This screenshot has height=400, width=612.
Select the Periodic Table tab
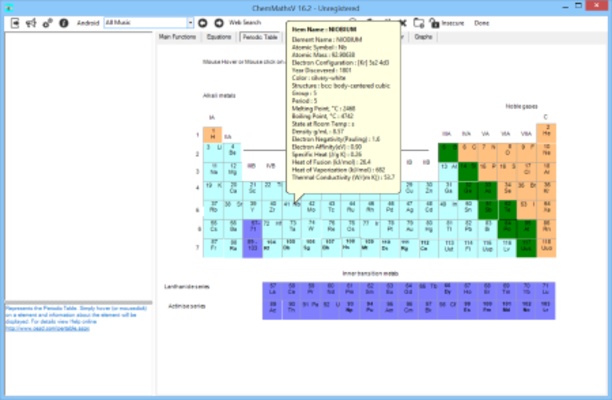click(x=260, y=37)
